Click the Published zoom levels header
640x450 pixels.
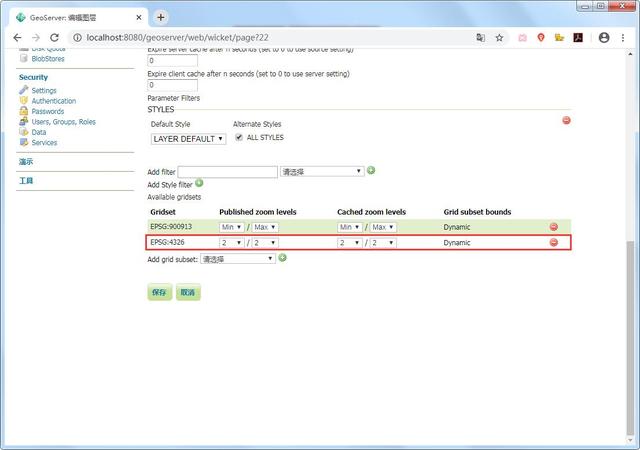[x=258, y=212]
